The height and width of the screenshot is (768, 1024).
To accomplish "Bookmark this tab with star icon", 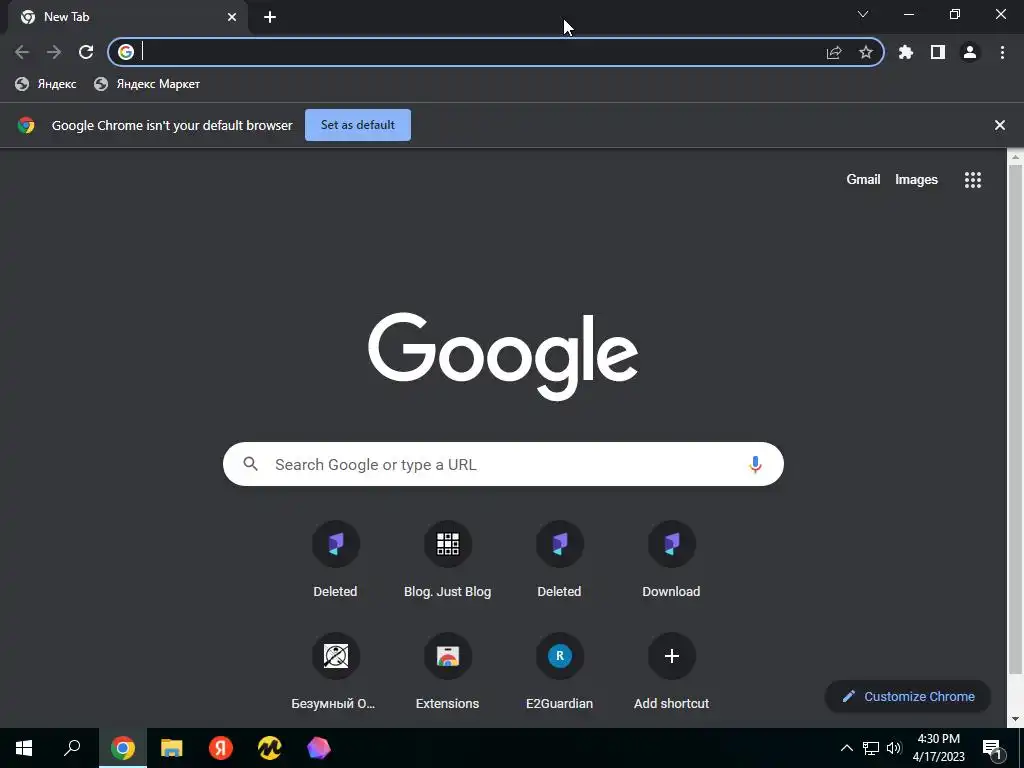I will (x=866, y=52).
